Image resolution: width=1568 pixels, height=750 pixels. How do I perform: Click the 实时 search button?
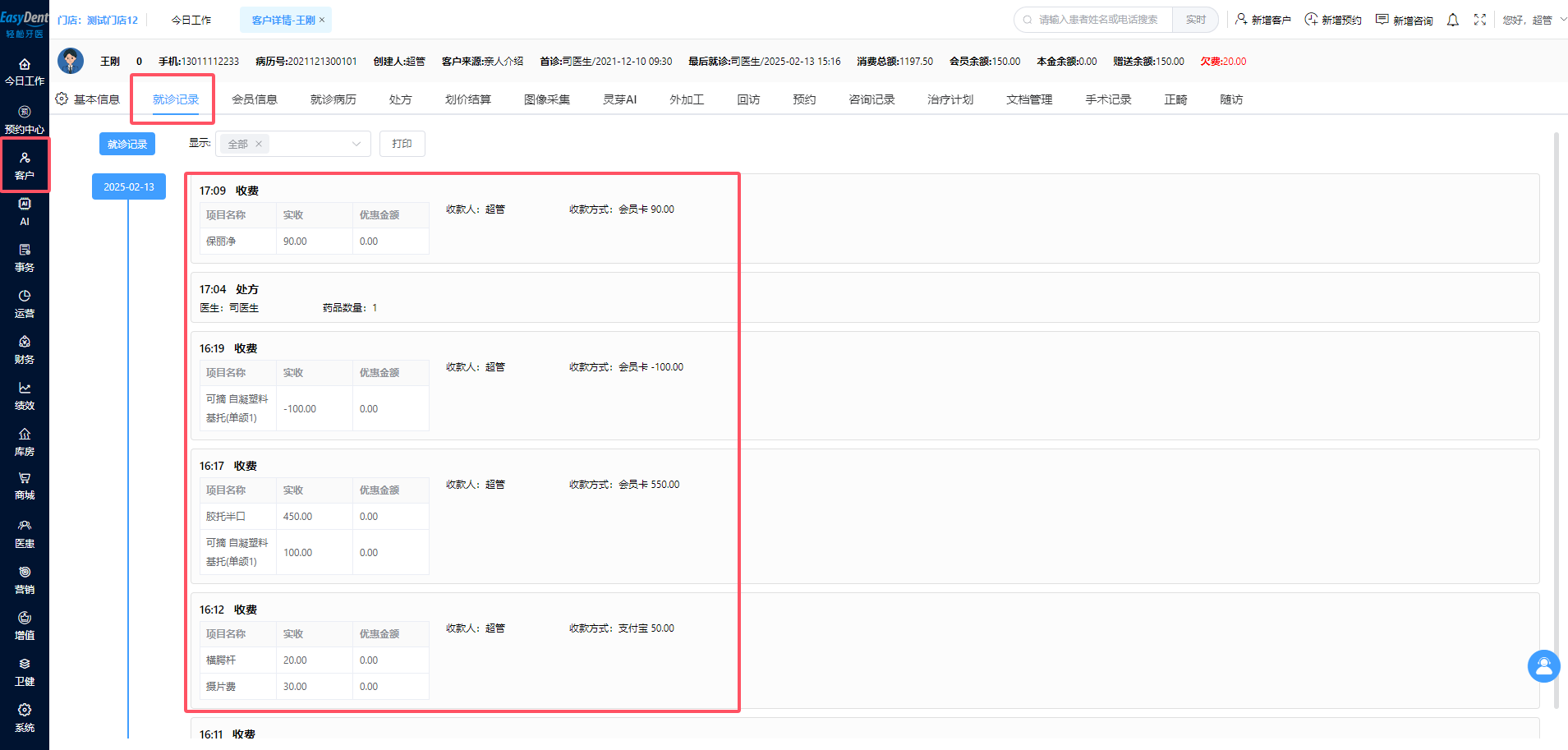[1196, 20]
